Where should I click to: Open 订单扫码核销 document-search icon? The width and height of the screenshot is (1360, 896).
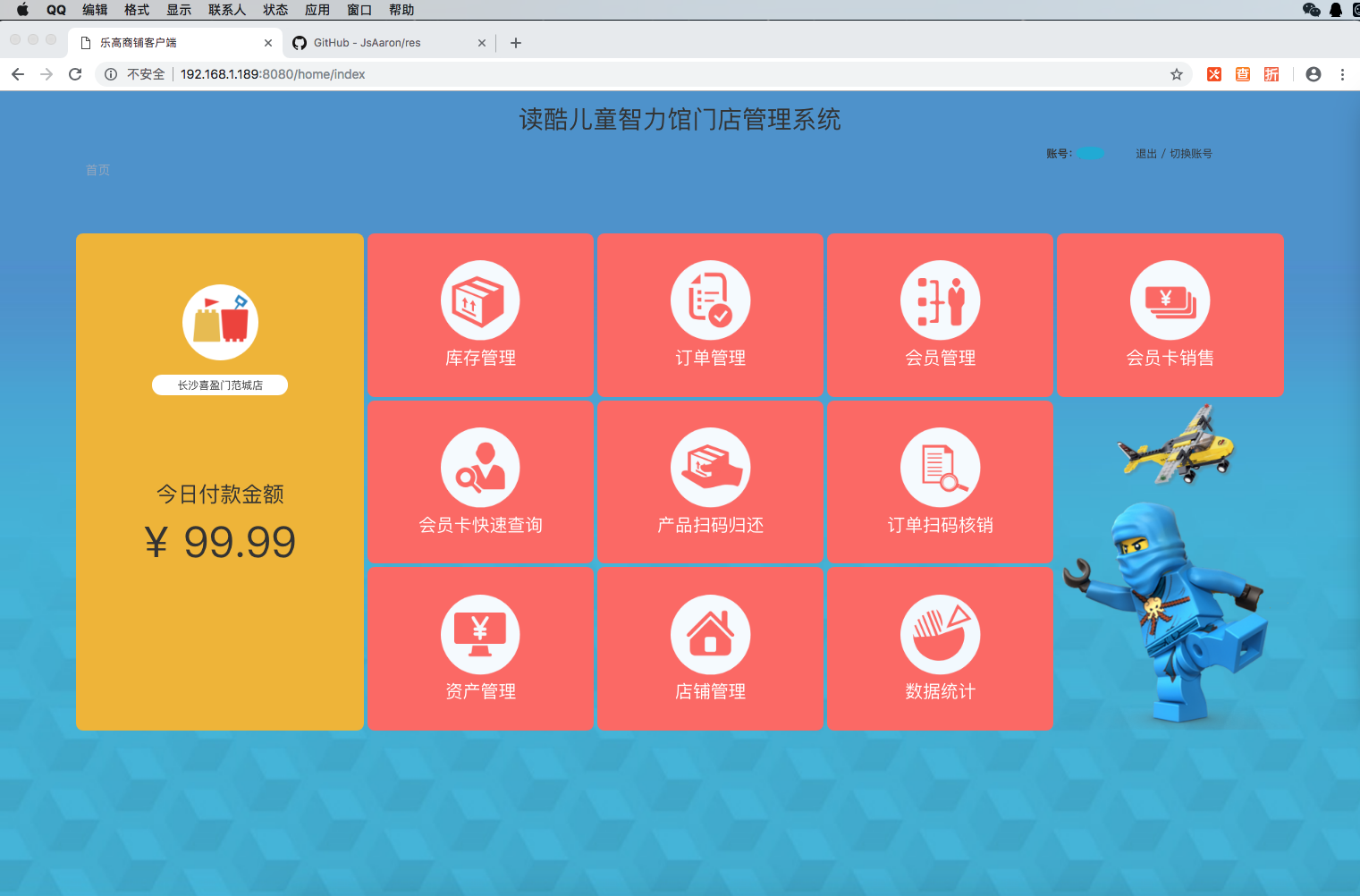click(x=940, y=468)
